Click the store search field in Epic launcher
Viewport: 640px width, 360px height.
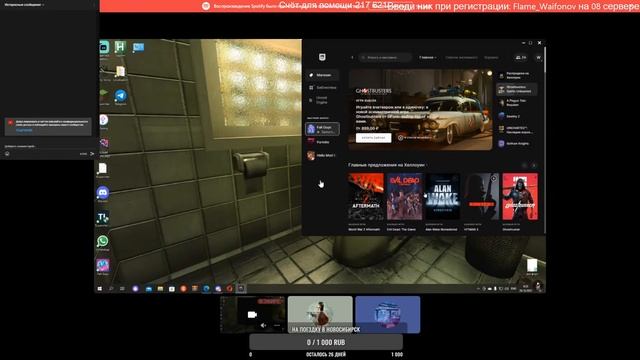385,58
